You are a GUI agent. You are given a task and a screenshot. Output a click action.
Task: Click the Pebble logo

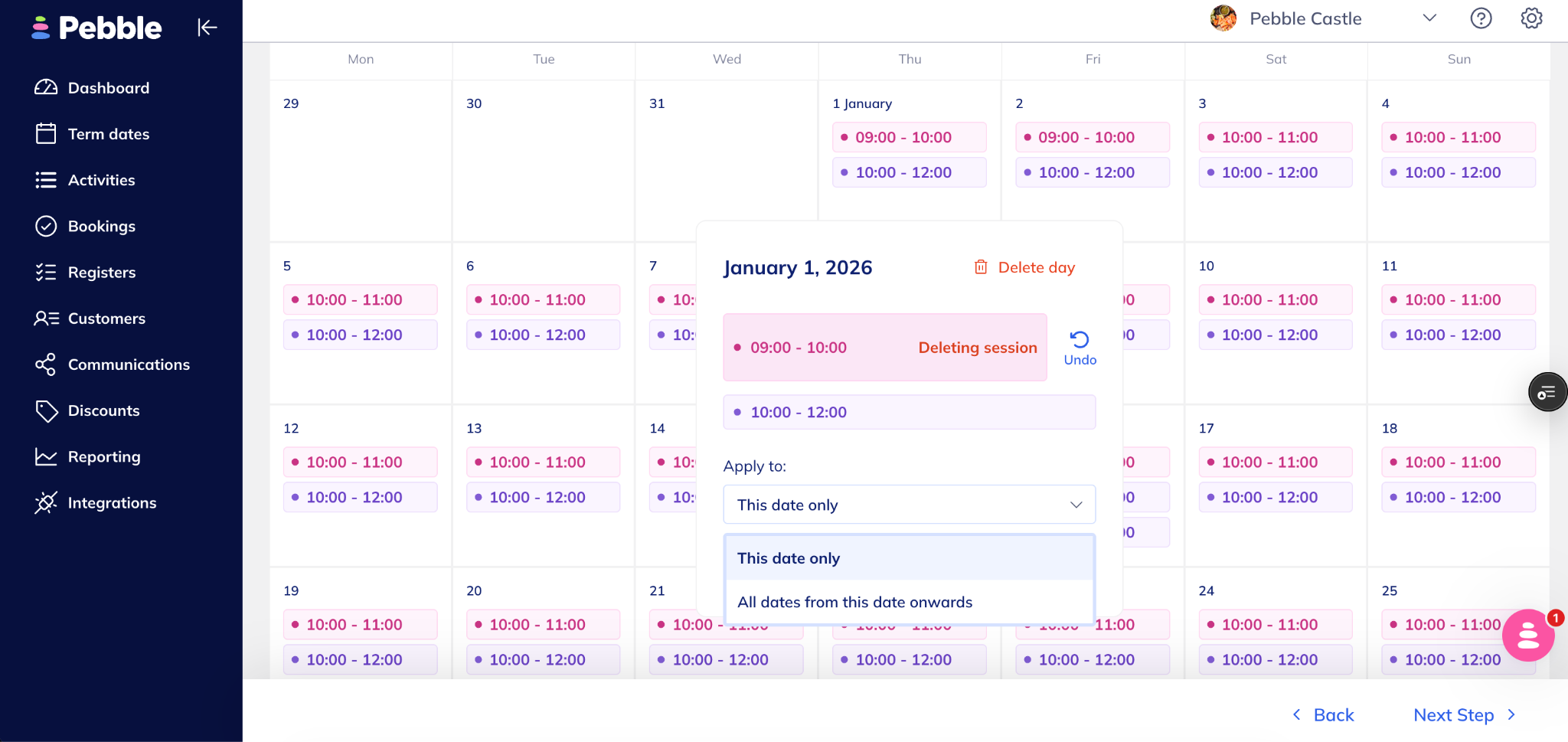(97, 28)
